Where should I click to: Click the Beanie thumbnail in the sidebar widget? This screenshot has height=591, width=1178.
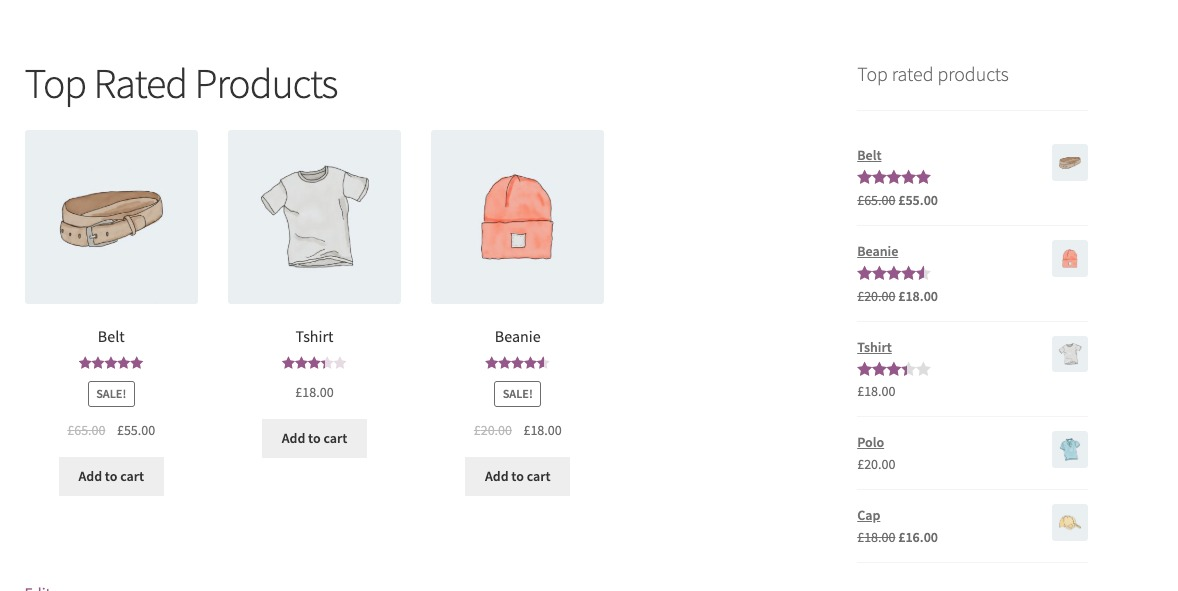pos(1069,258)
